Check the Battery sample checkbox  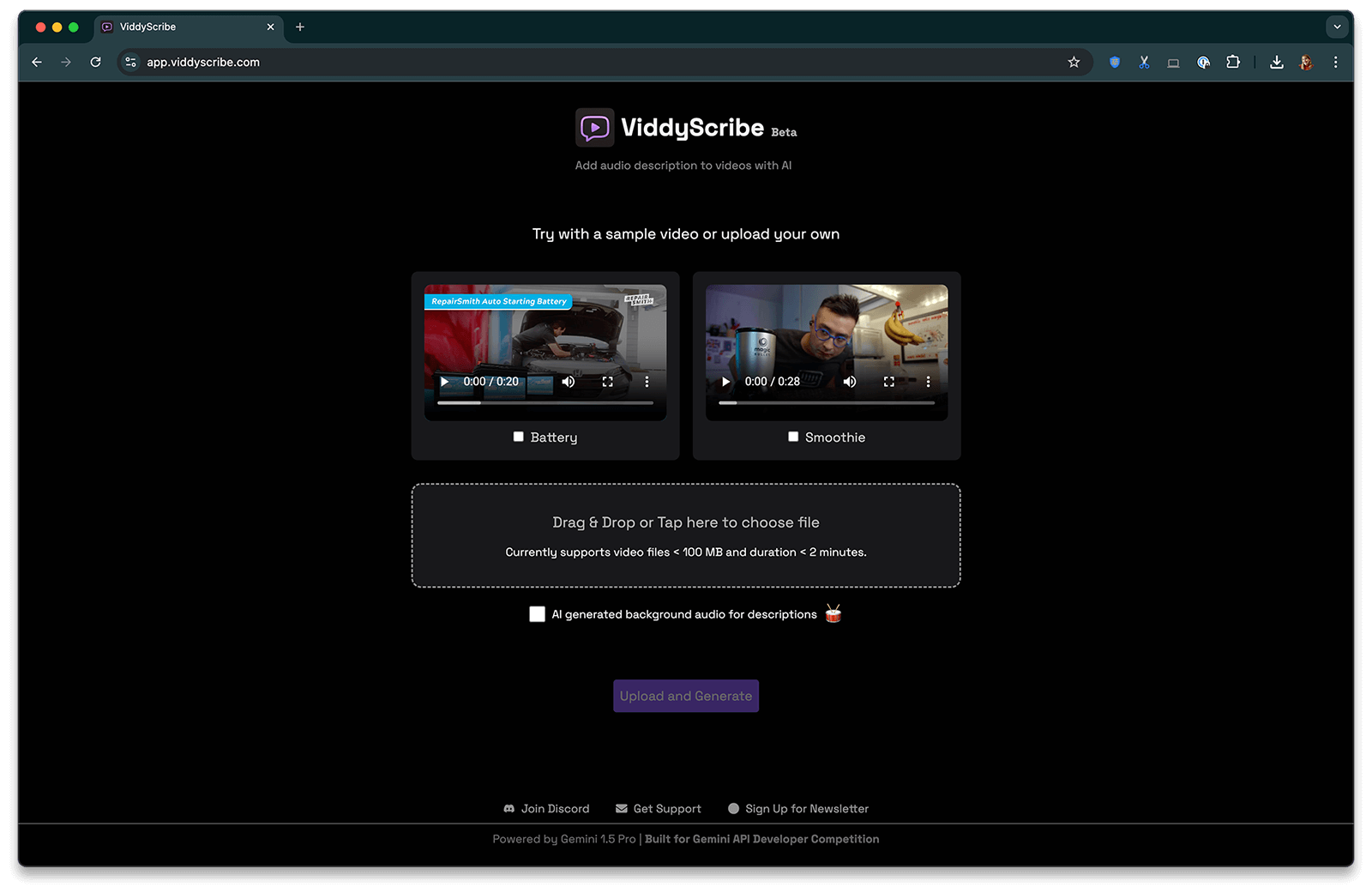[518, 437]
